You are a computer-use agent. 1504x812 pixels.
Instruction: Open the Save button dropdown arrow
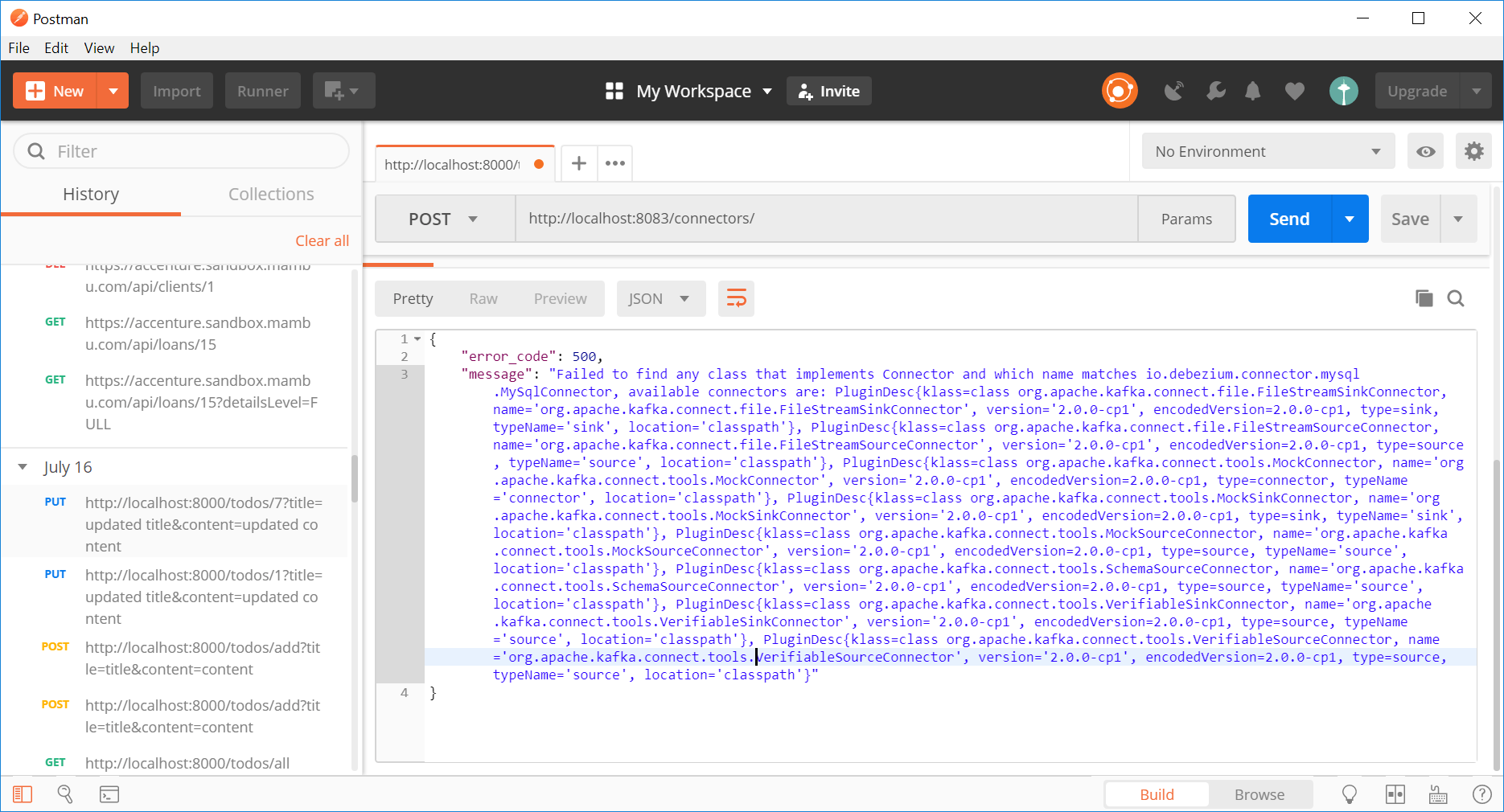coord(1458,219)
